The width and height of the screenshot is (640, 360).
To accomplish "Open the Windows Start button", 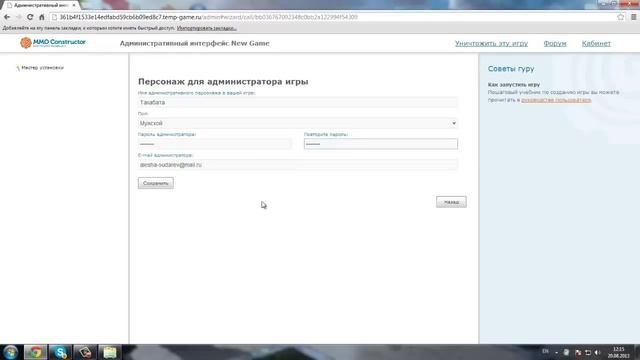I will (10, 352).
